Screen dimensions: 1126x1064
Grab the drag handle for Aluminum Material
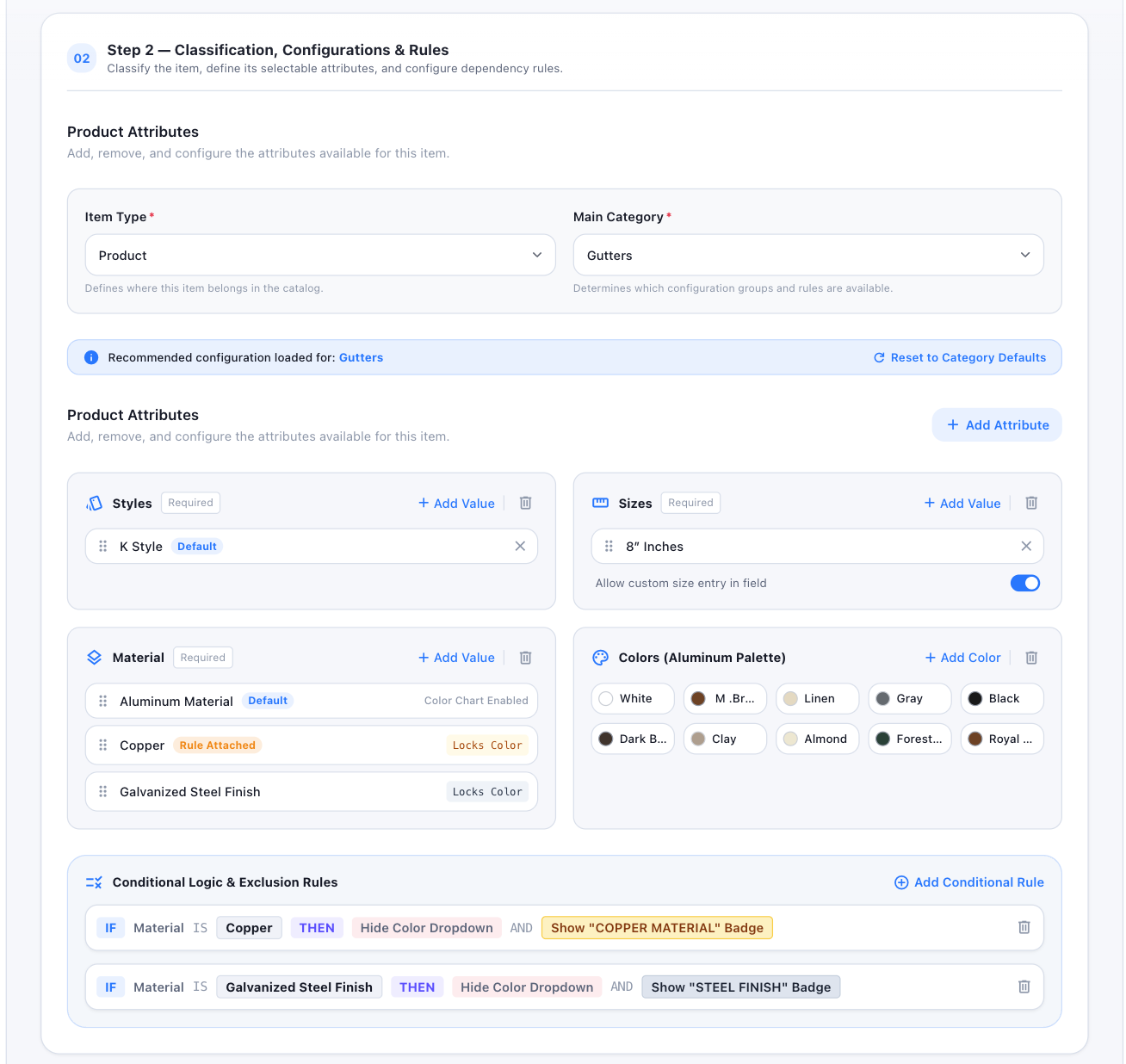102,701
